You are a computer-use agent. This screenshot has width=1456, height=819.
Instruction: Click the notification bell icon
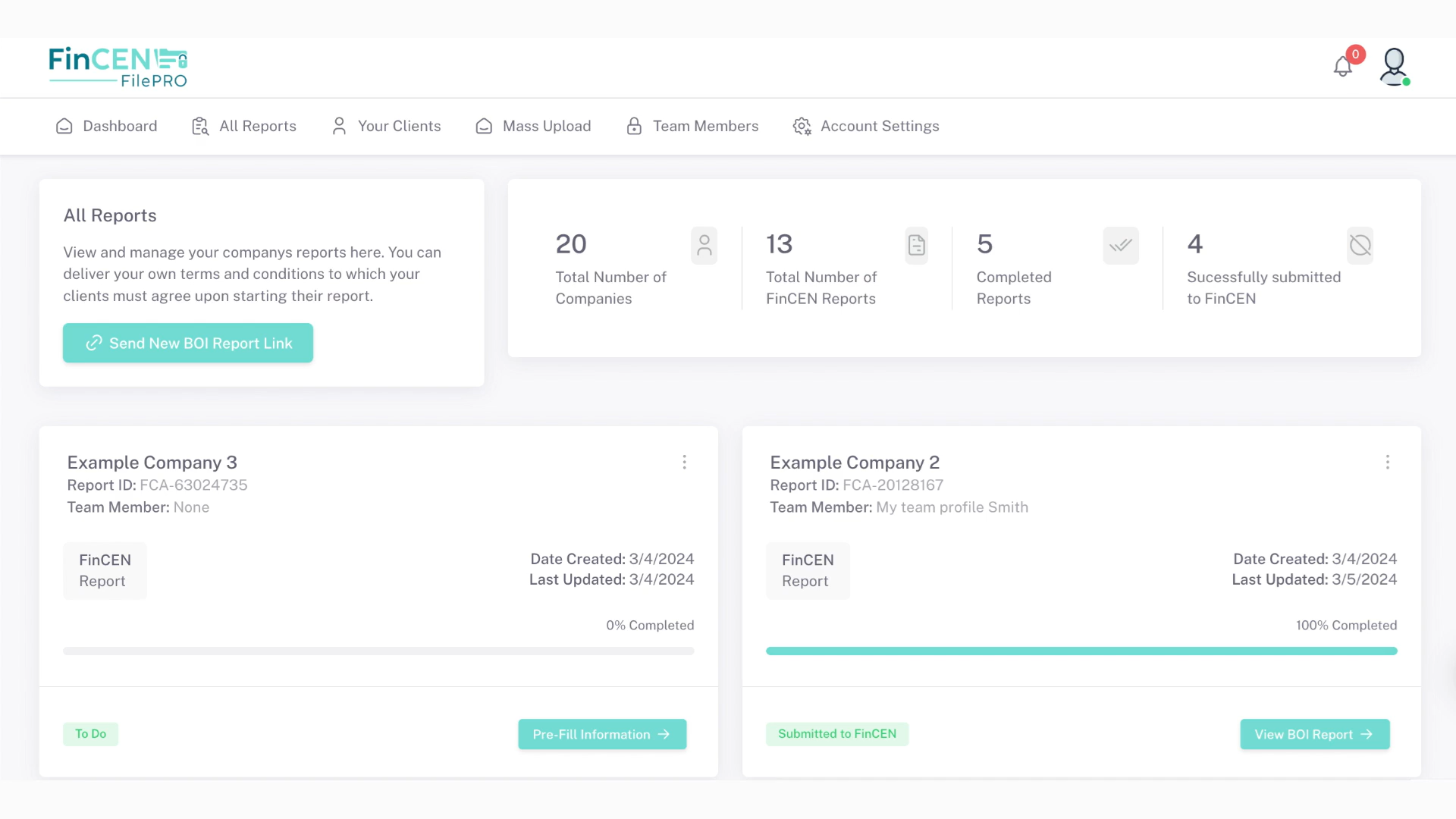pos(1343,67)
